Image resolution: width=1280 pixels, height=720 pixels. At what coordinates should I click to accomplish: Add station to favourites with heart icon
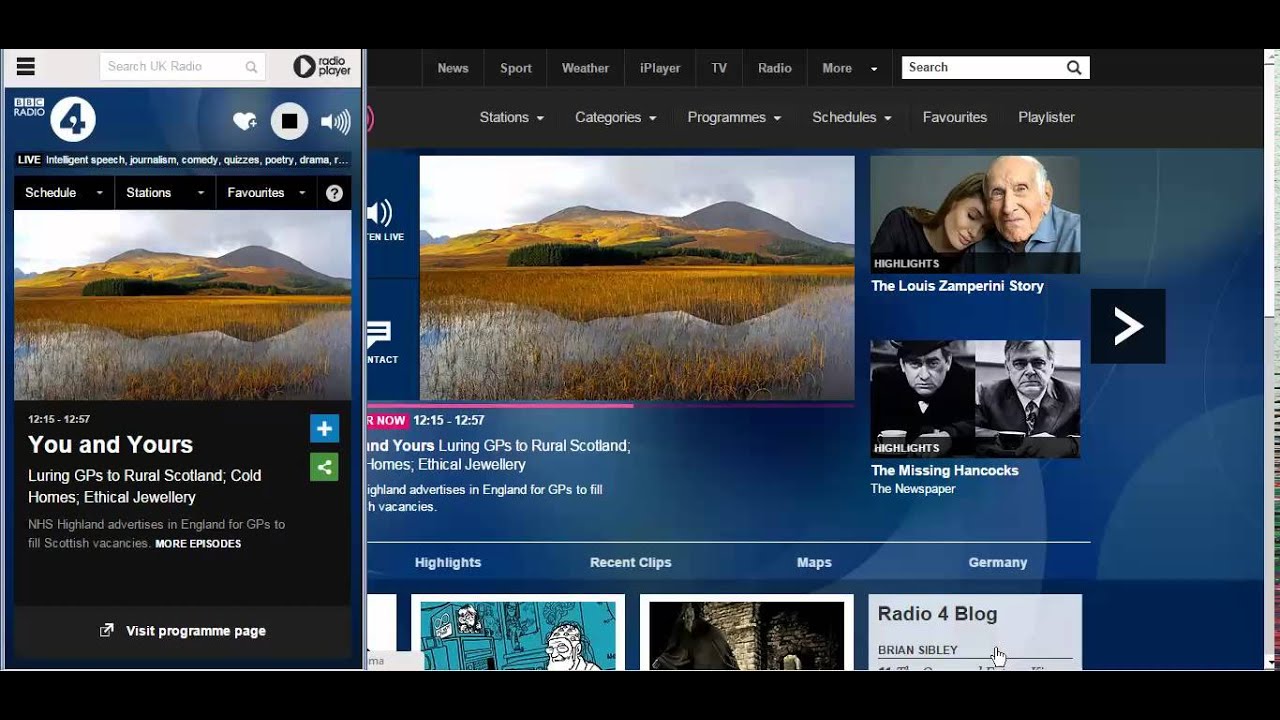(245, 121)
